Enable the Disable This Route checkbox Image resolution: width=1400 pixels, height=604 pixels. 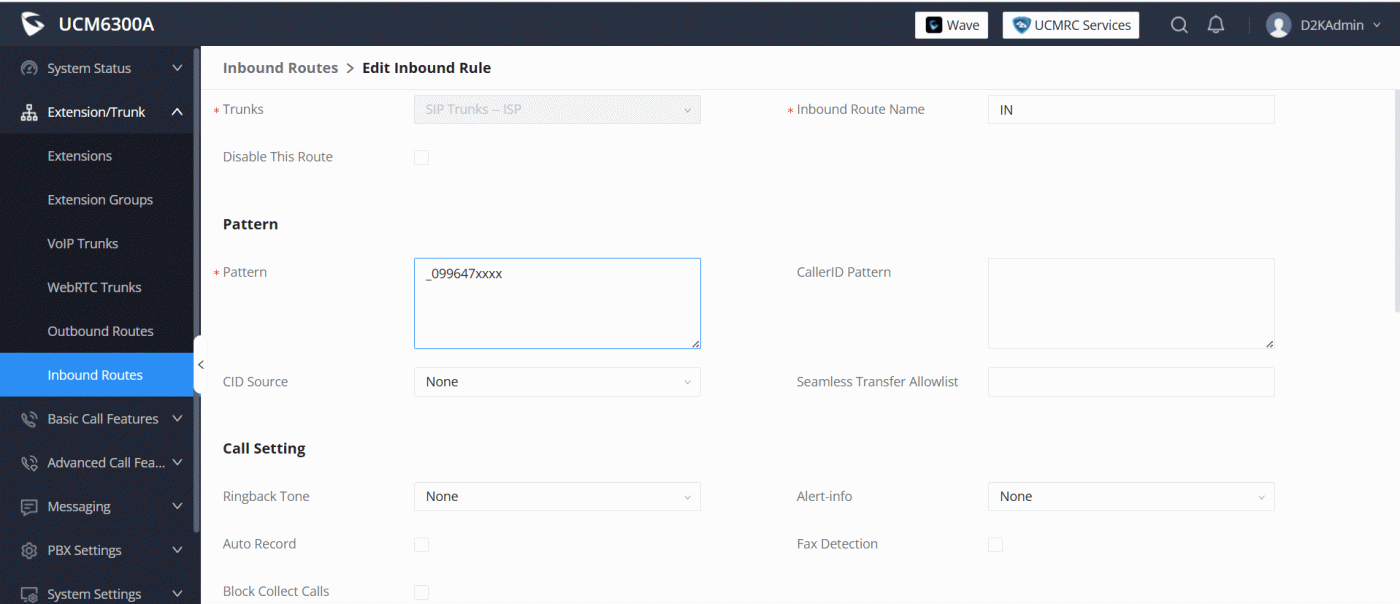tap(421, 157)
